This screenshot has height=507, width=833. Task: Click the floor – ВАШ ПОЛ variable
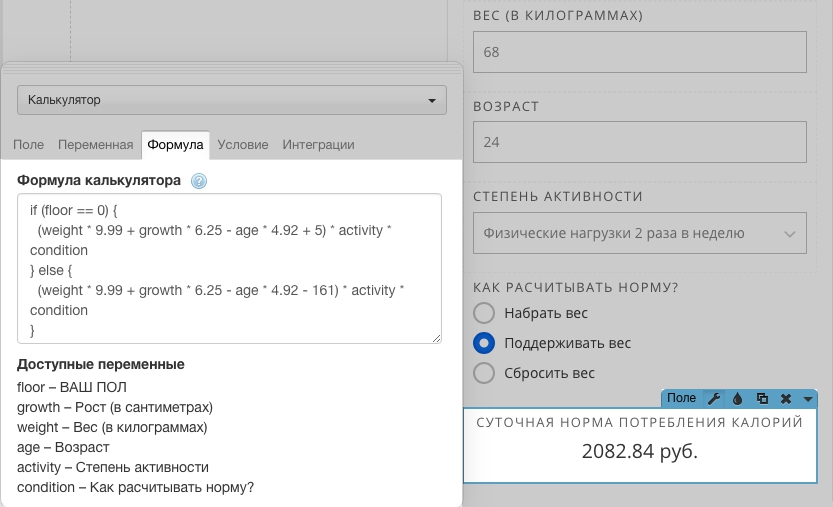click(72, 387)
